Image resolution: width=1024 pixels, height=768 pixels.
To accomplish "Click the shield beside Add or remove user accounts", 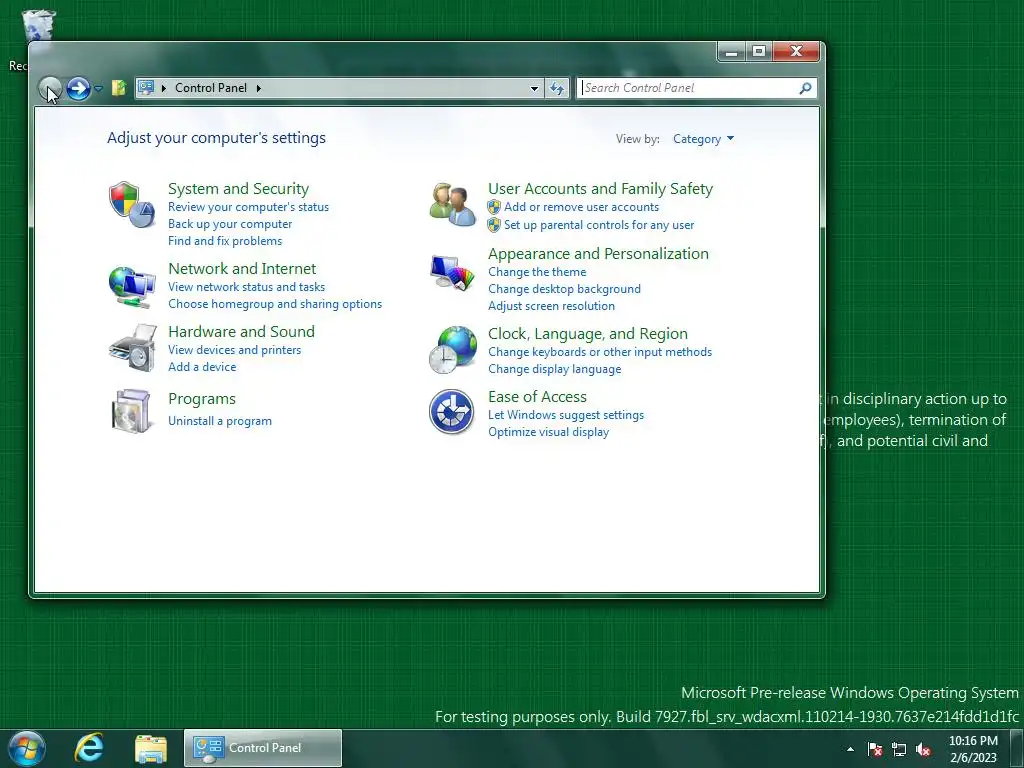I will click(494, 207).
